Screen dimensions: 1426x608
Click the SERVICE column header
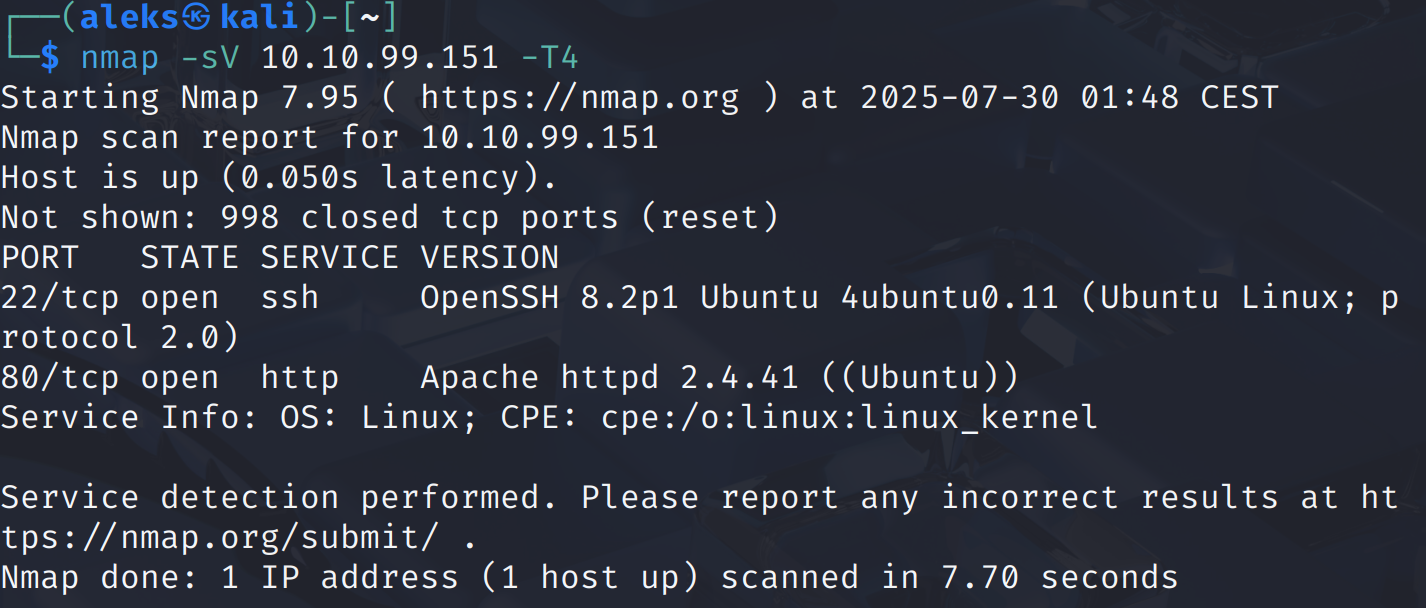coord(330,258)
